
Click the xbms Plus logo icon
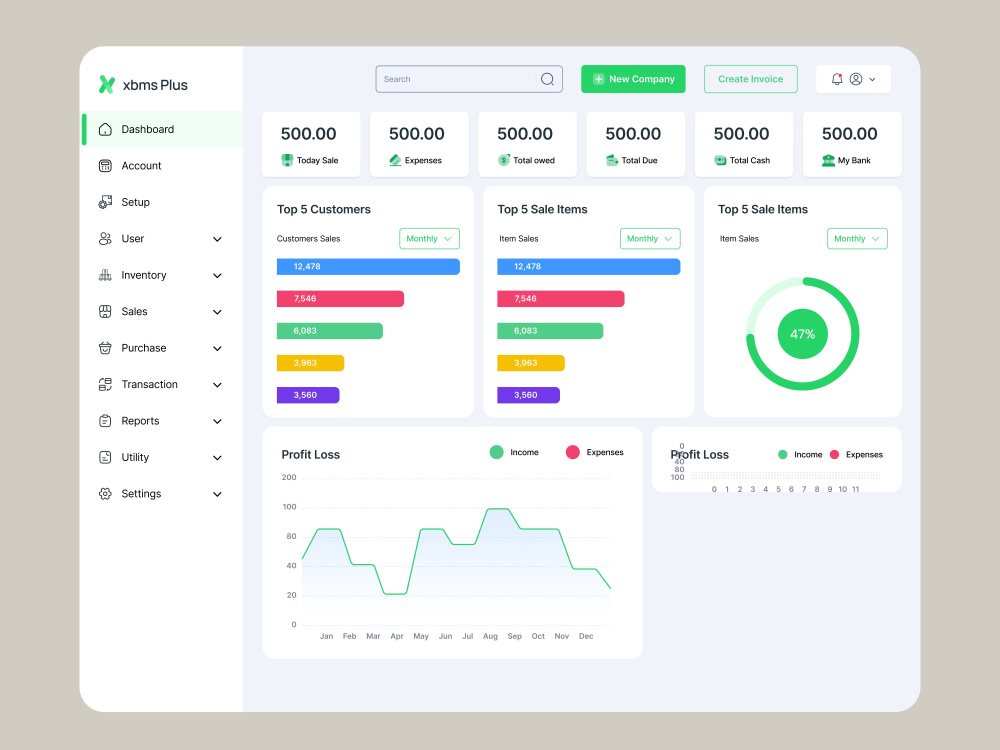107,84
